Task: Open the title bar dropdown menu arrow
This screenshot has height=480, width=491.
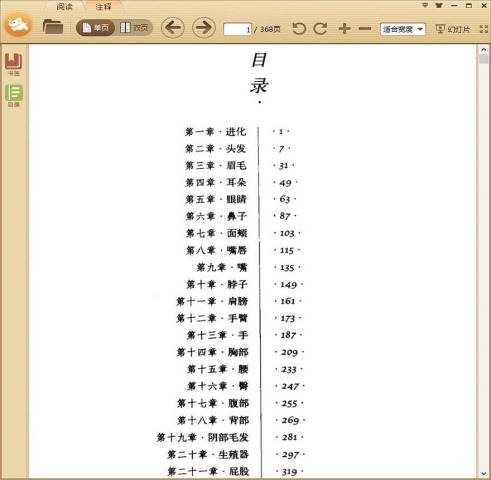Action: [425, 5]
